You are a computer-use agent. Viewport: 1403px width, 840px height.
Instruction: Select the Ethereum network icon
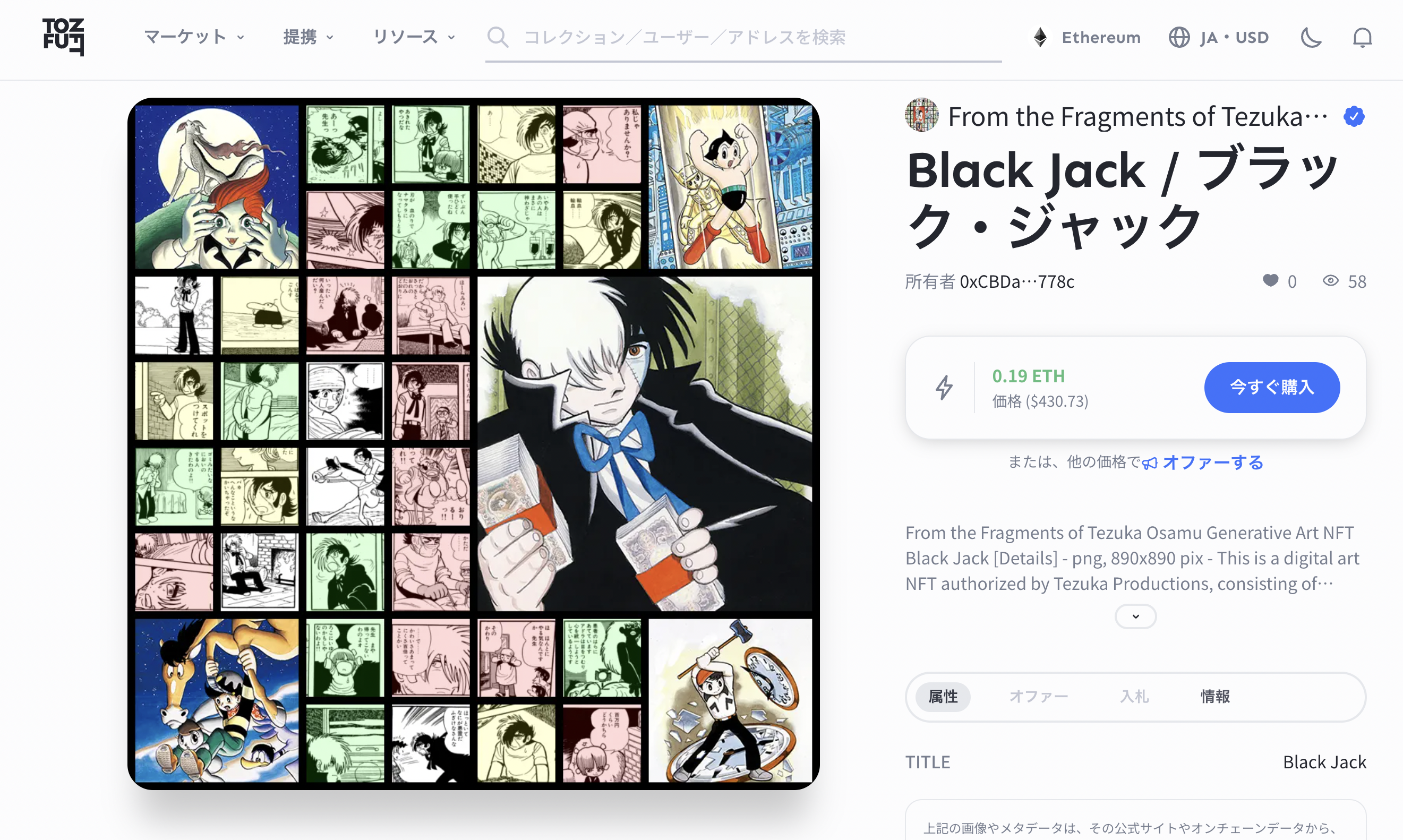pyautogui.click(x=1040, y=37)
